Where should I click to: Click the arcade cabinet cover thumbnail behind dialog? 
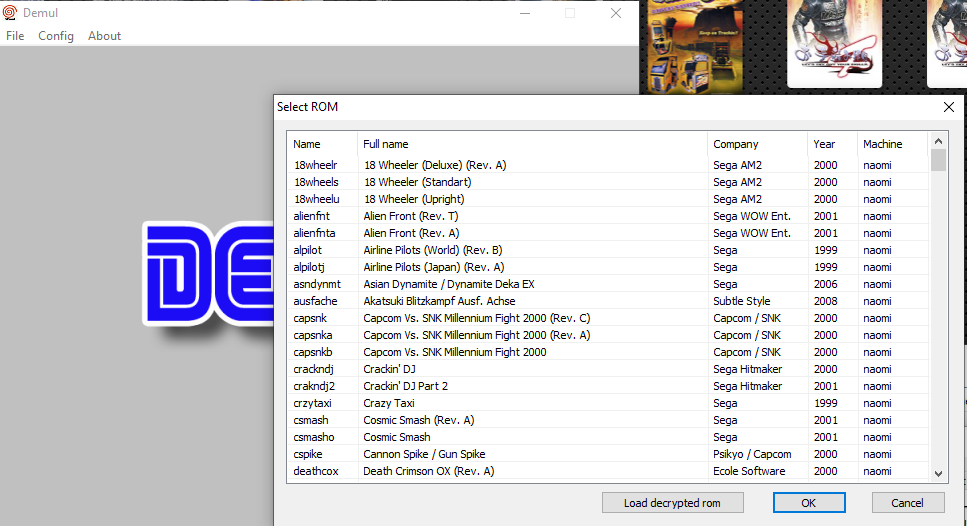(x=694, y=47)
